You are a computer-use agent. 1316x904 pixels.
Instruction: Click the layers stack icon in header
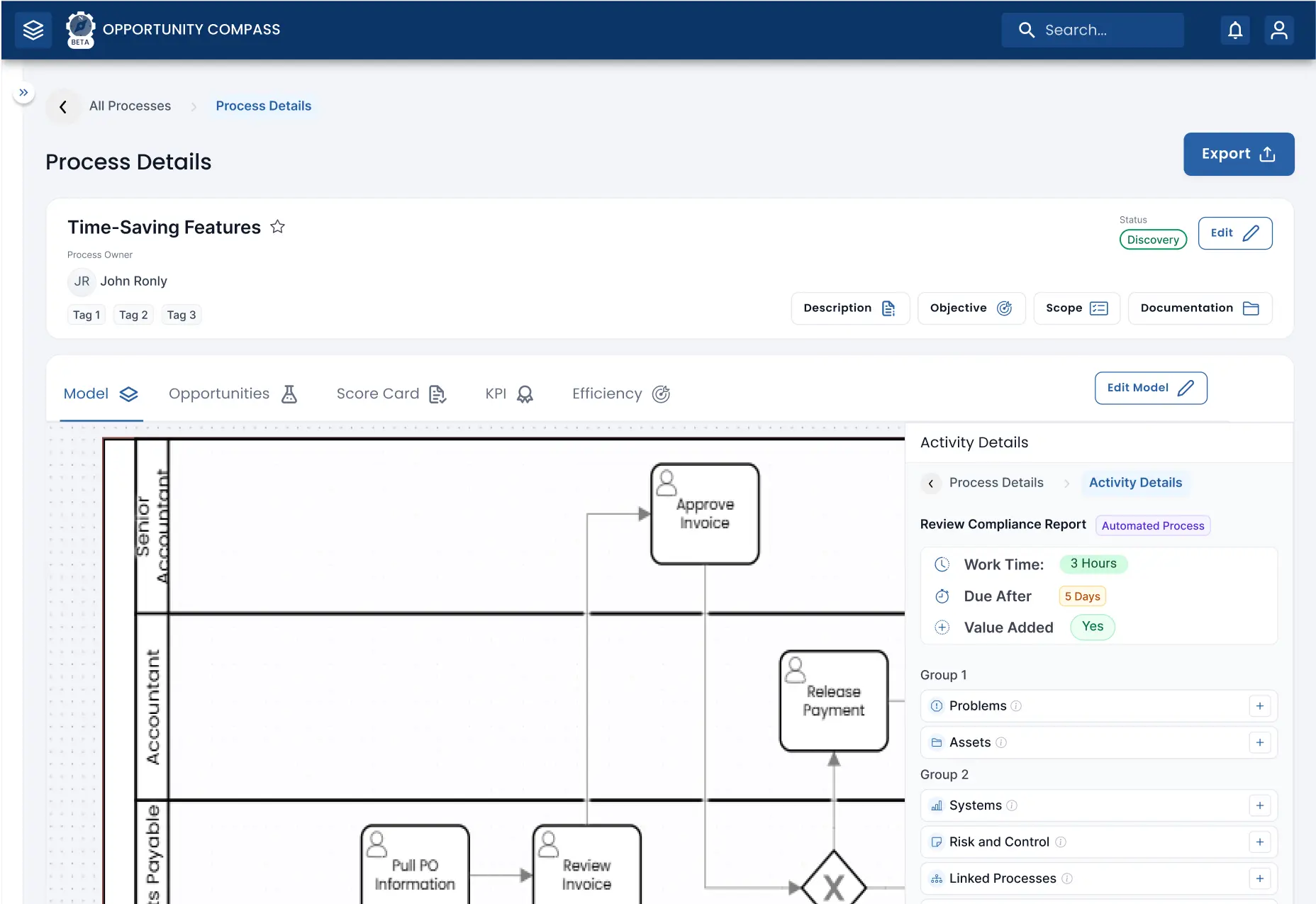(33, 30)
